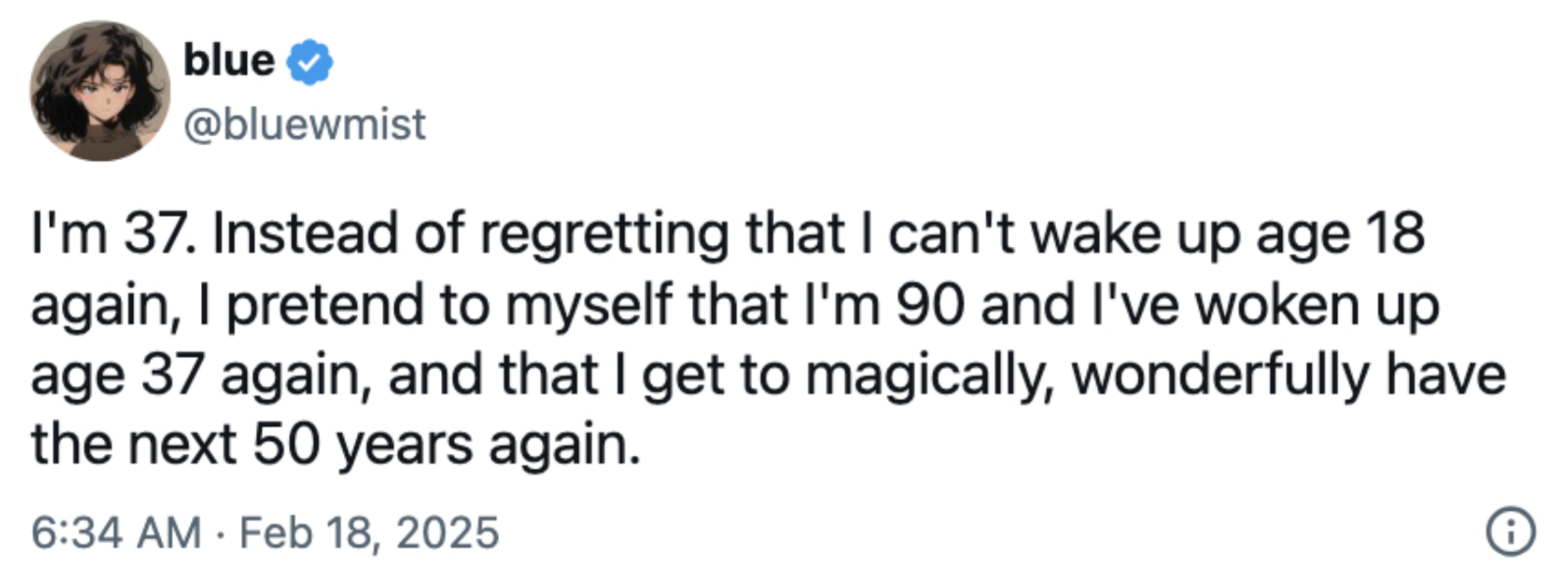Click the word "regretting" in the tweet
Viewport: 1568px width, 578px height.
(605, 237)
